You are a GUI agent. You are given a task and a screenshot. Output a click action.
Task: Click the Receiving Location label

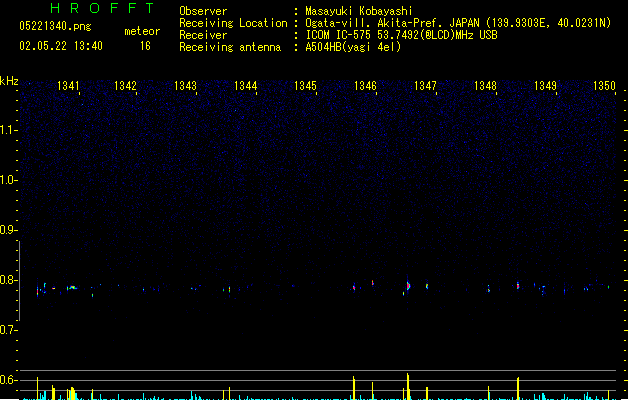(233, 23)
